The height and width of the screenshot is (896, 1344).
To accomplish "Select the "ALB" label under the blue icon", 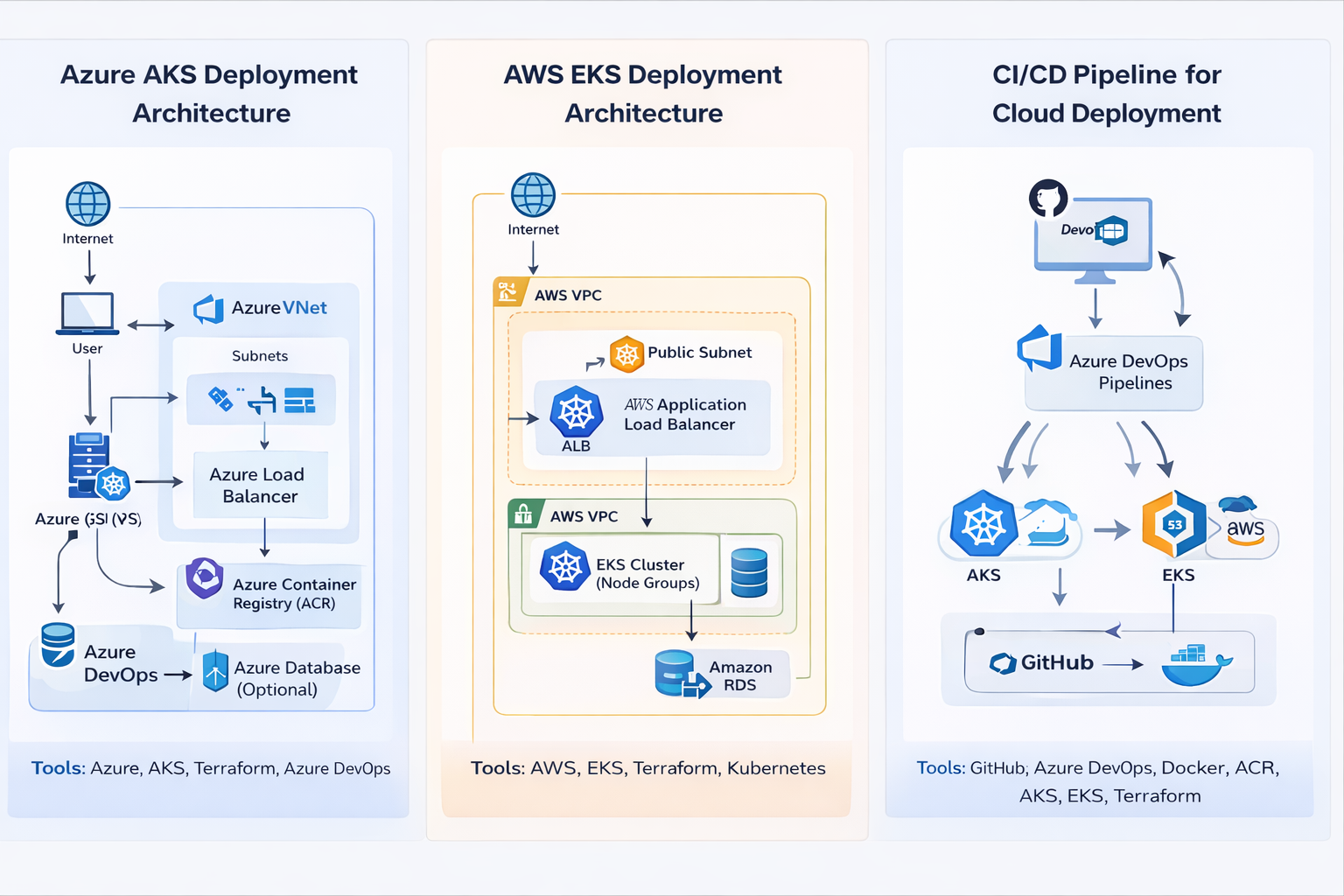I will tap(576, 446).
